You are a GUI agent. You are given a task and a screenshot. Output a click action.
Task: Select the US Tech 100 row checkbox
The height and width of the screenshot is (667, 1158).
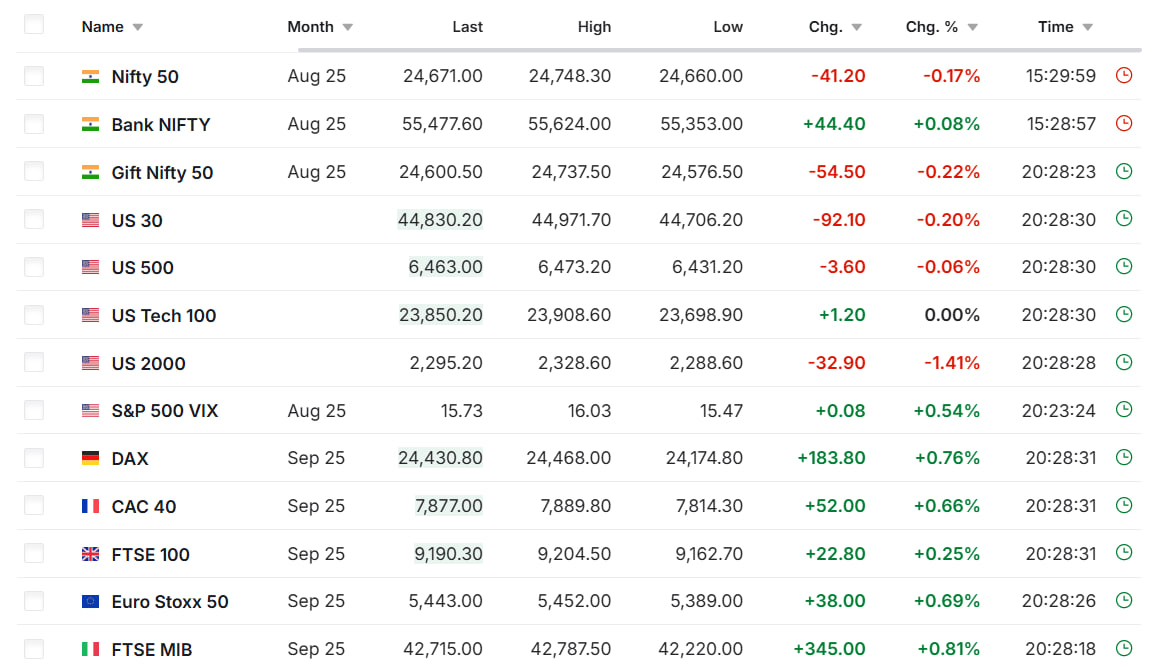pos(34,315)
